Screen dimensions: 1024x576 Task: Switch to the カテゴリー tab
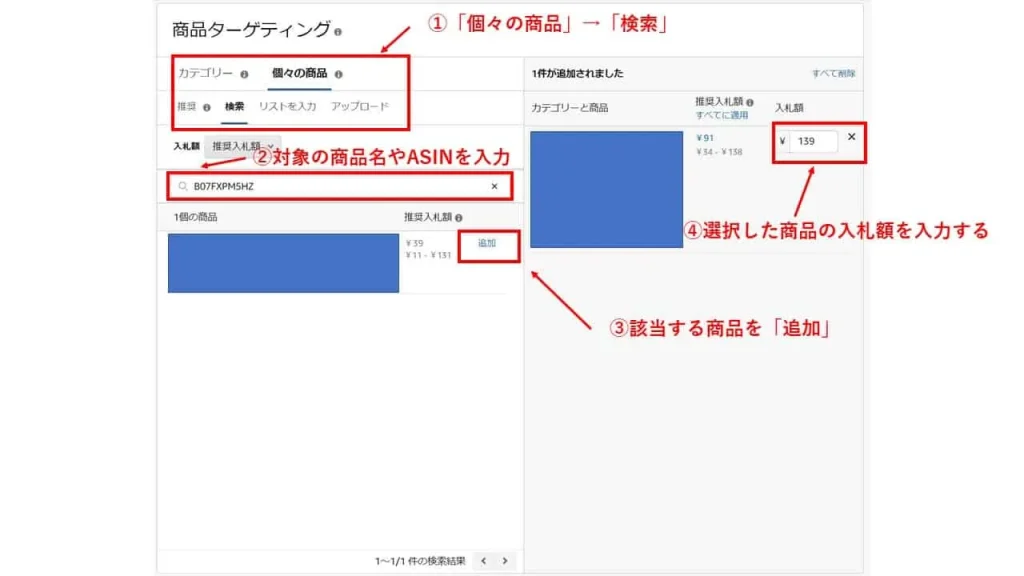point(205,73)
